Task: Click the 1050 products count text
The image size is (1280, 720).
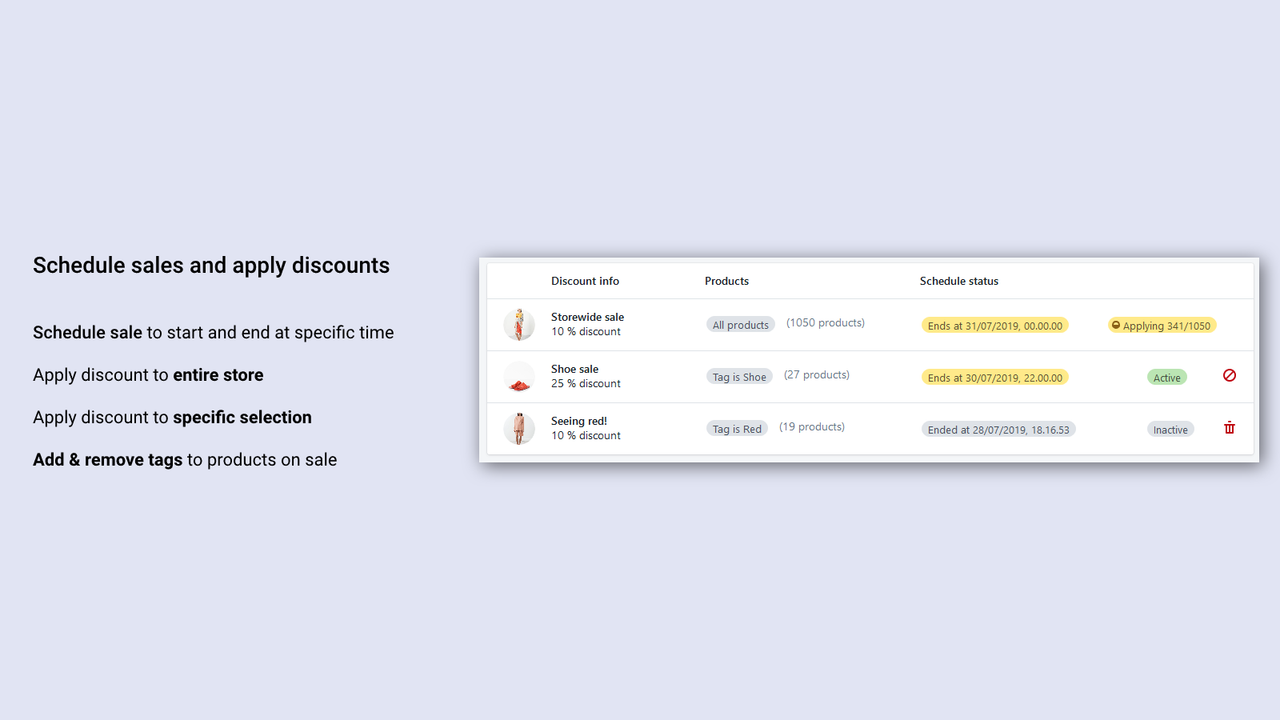Action: pos(825,322)
